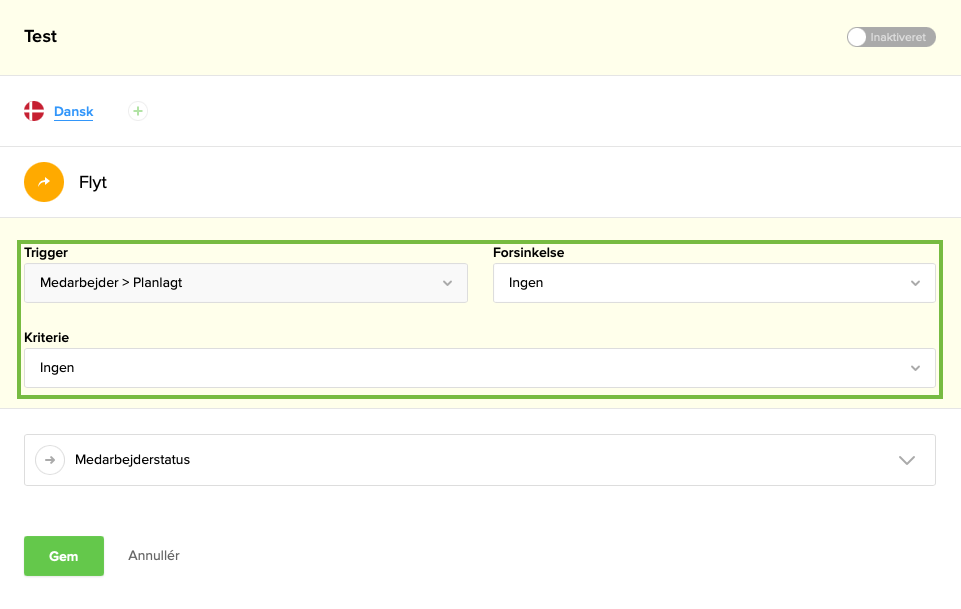Open the Forsinkelse dropdown set to Ingen
The image size is (961, 609).
coord(713,283)
